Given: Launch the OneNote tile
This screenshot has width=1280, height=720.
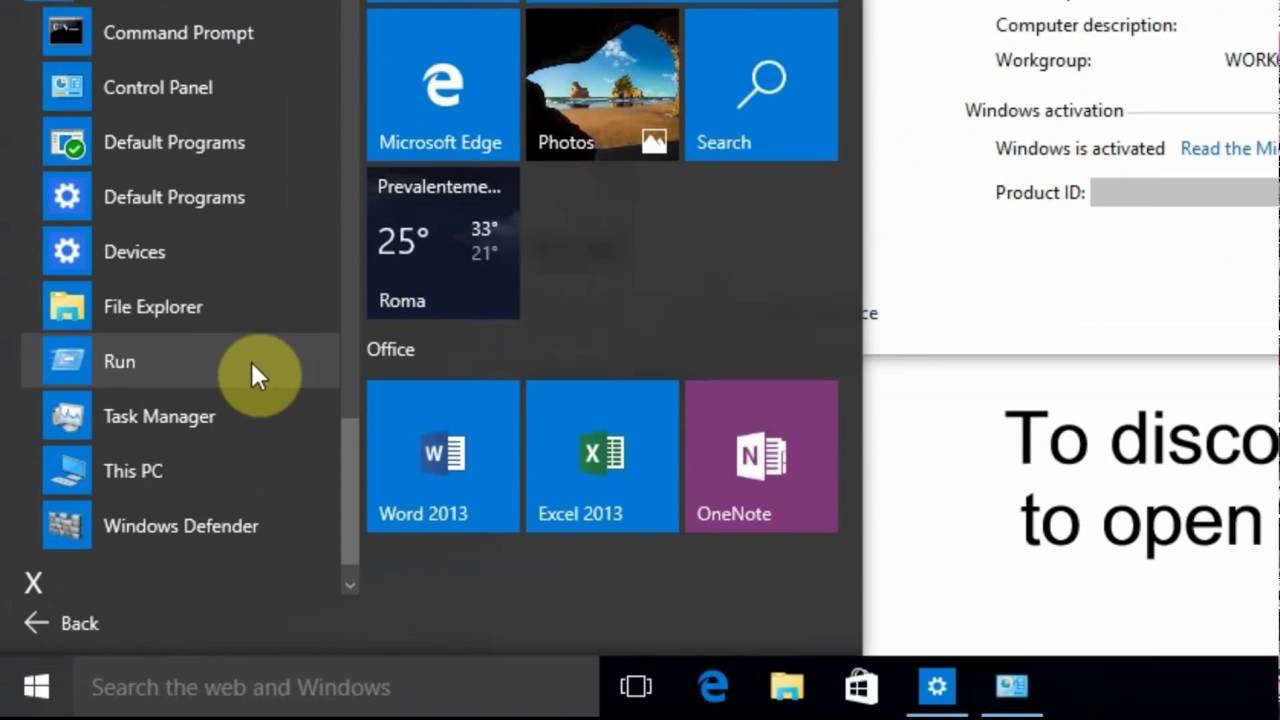Looking at the screenshot, I should (x=761, y=456).
